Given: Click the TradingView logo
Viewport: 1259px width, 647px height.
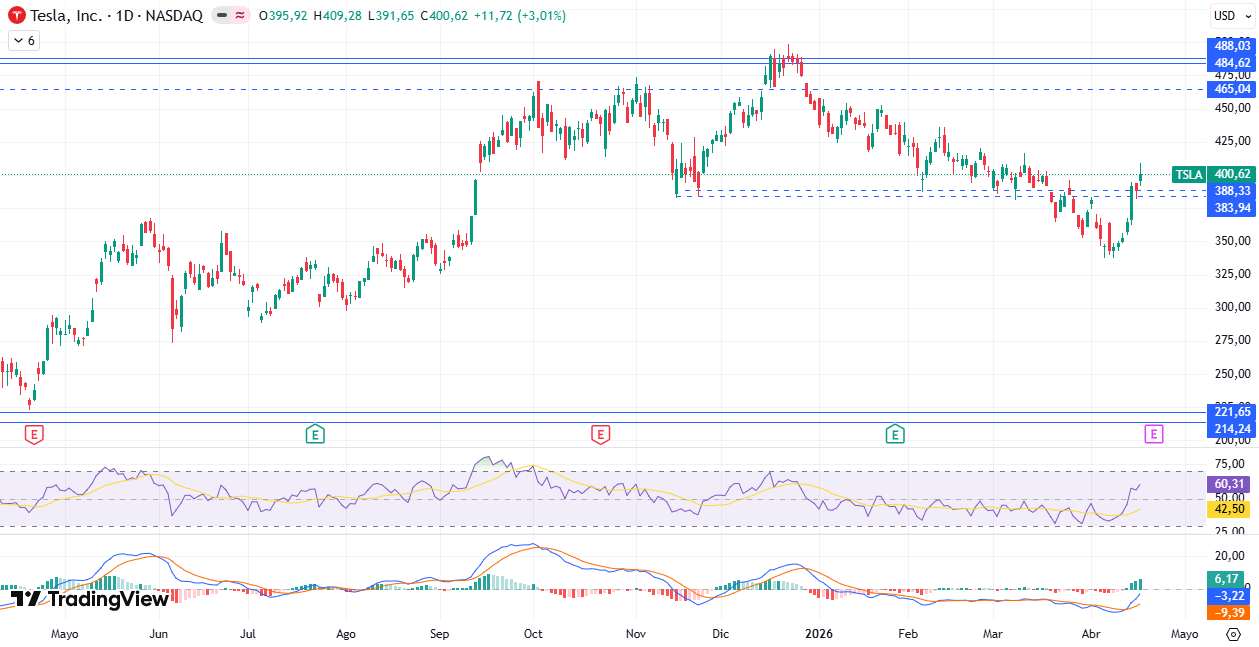Looking at the screenshot, I should pos(90,599).
